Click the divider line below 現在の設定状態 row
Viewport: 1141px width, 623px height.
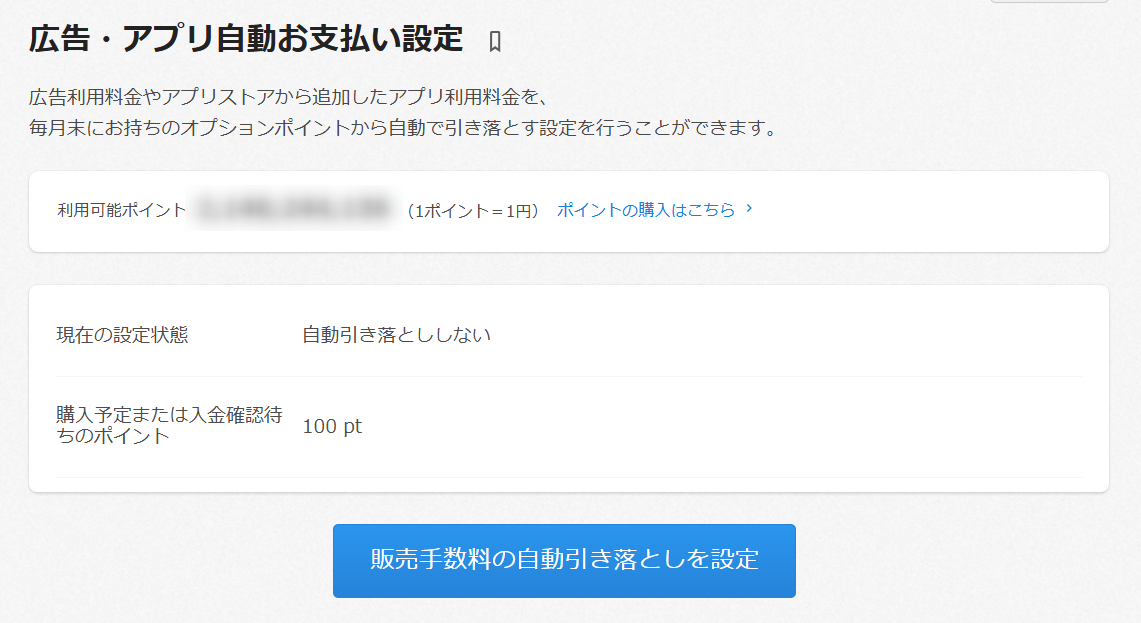[x=569, y=377]
